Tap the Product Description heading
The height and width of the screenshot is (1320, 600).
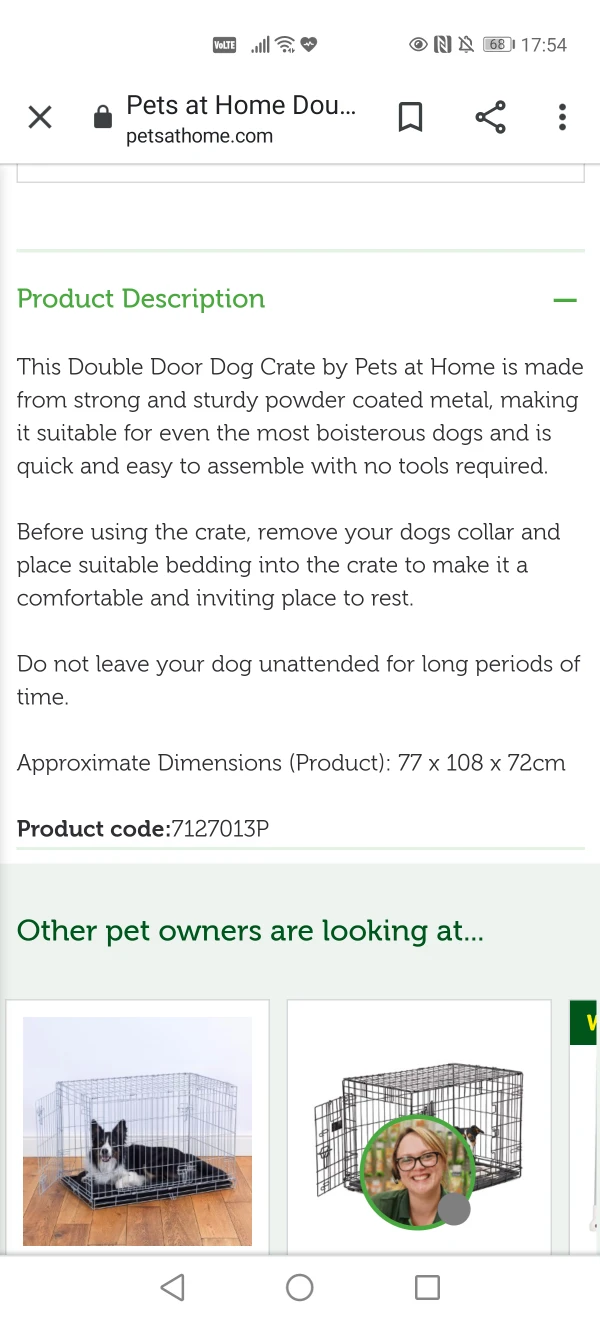click(x=141, y=299)
